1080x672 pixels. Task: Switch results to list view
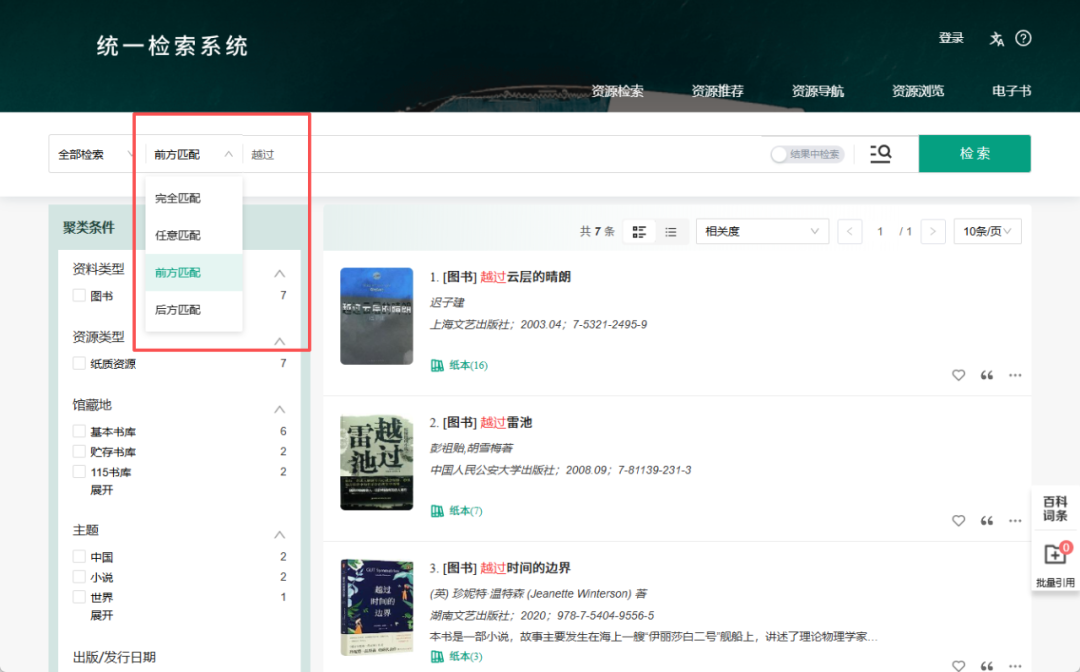click(x=671, y=231)
